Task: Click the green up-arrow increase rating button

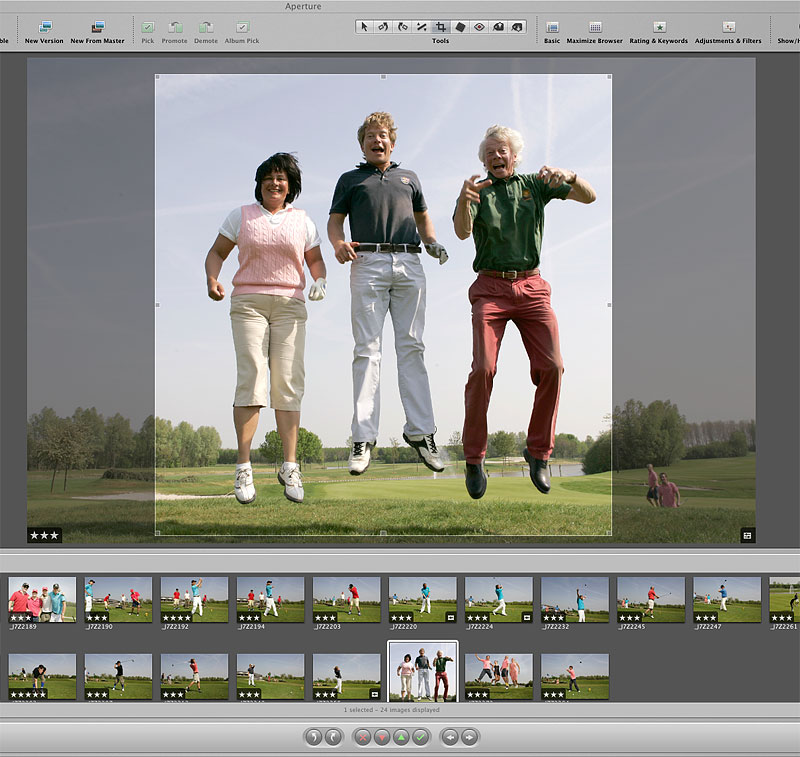Action: (401, 737)
